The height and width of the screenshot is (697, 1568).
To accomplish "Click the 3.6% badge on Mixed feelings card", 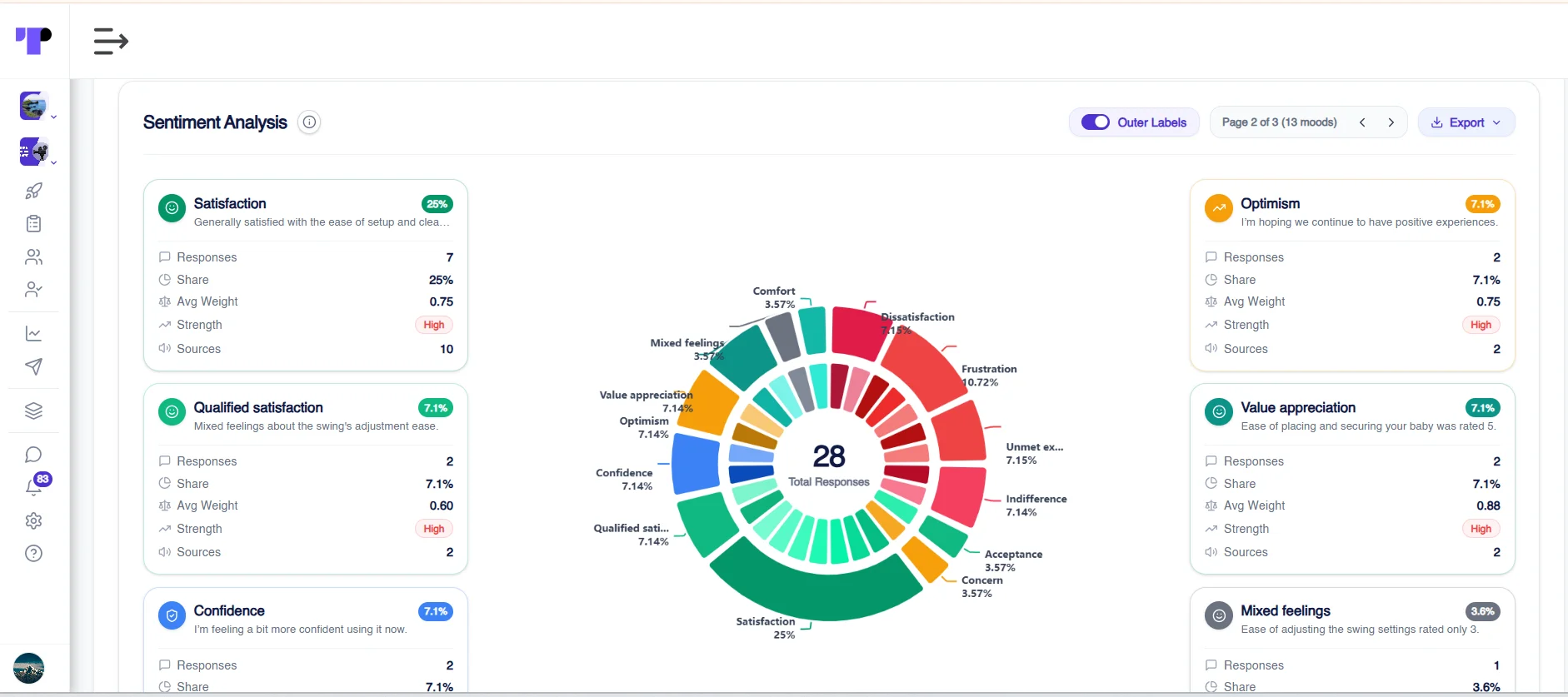I will point(1482,611).
